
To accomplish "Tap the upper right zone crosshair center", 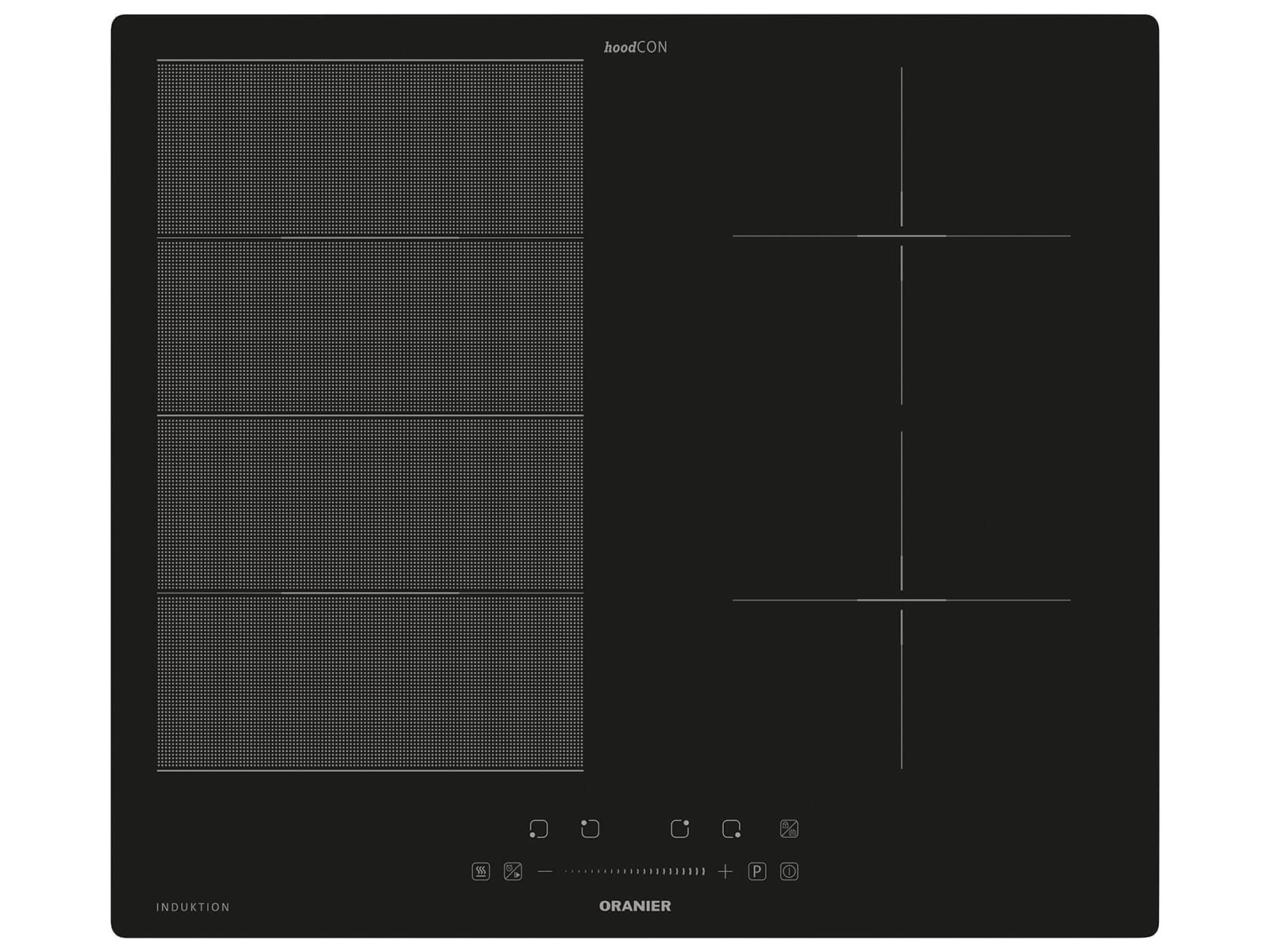I will pos(902,236).
